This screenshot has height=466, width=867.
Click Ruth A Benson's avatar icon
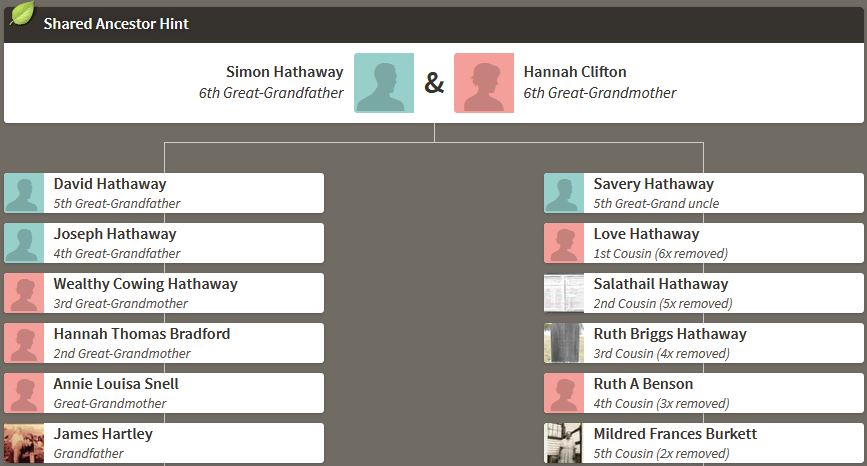pos(564,393)
